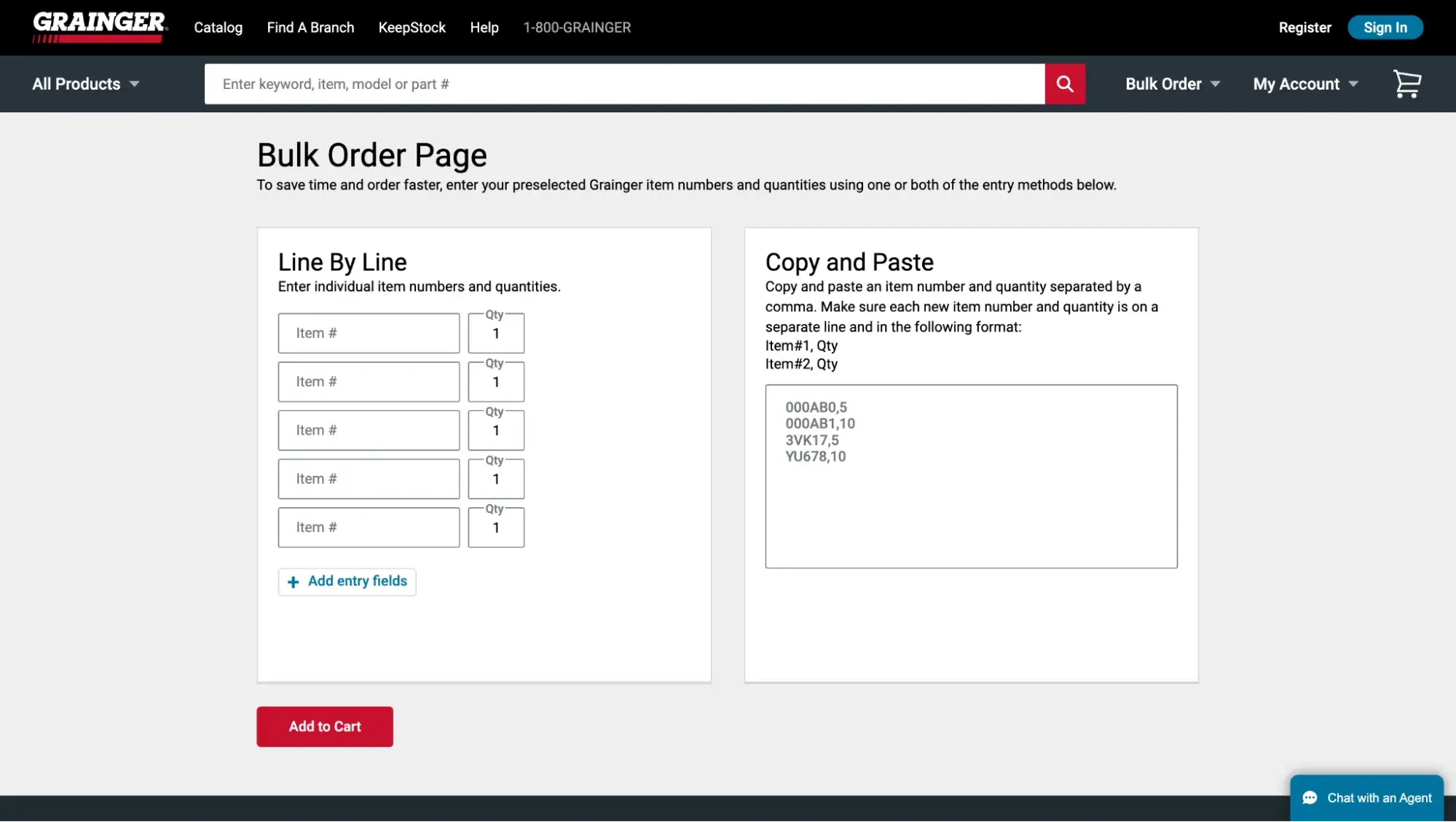The width and height of the screenshot is (1456, 822).
Task: Click Add entry fields button
Action: coord(347,582)
